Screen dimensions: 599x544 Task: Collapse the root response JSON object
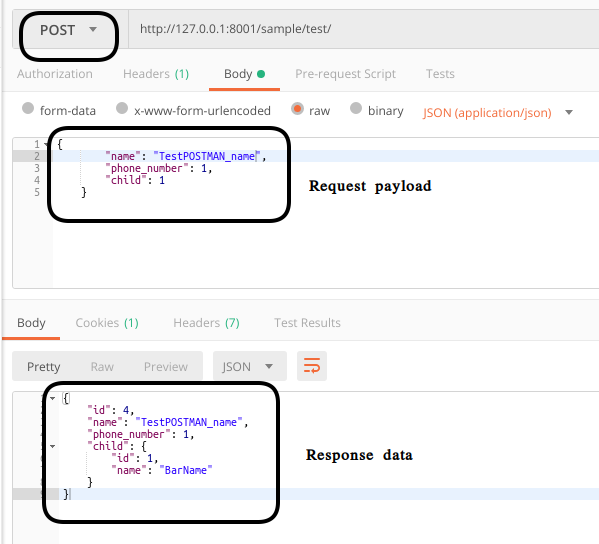(52, 398)
